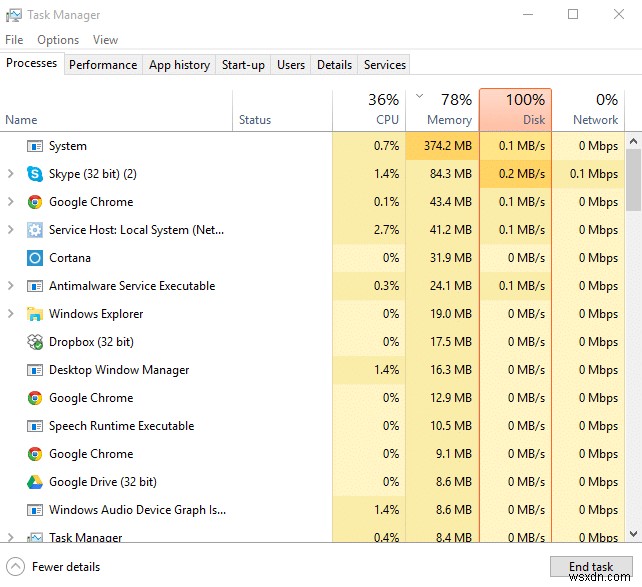Sort by the Network column header
This screenshot has height=587, width=642.
[x=588, y=110]
